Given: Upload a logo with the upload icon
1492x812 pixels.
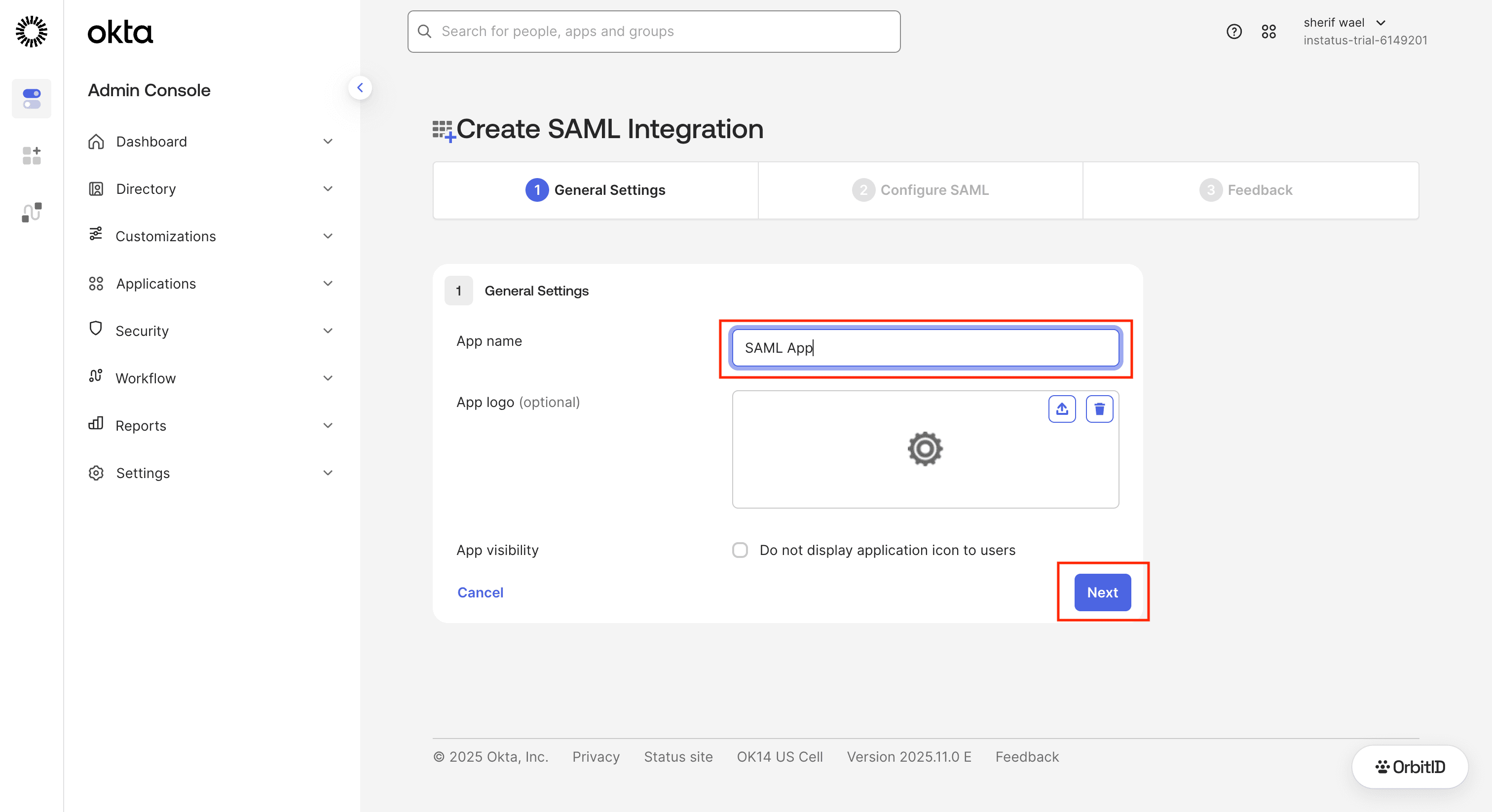Looking at the screenshot, I should (x=1062, y=409).
